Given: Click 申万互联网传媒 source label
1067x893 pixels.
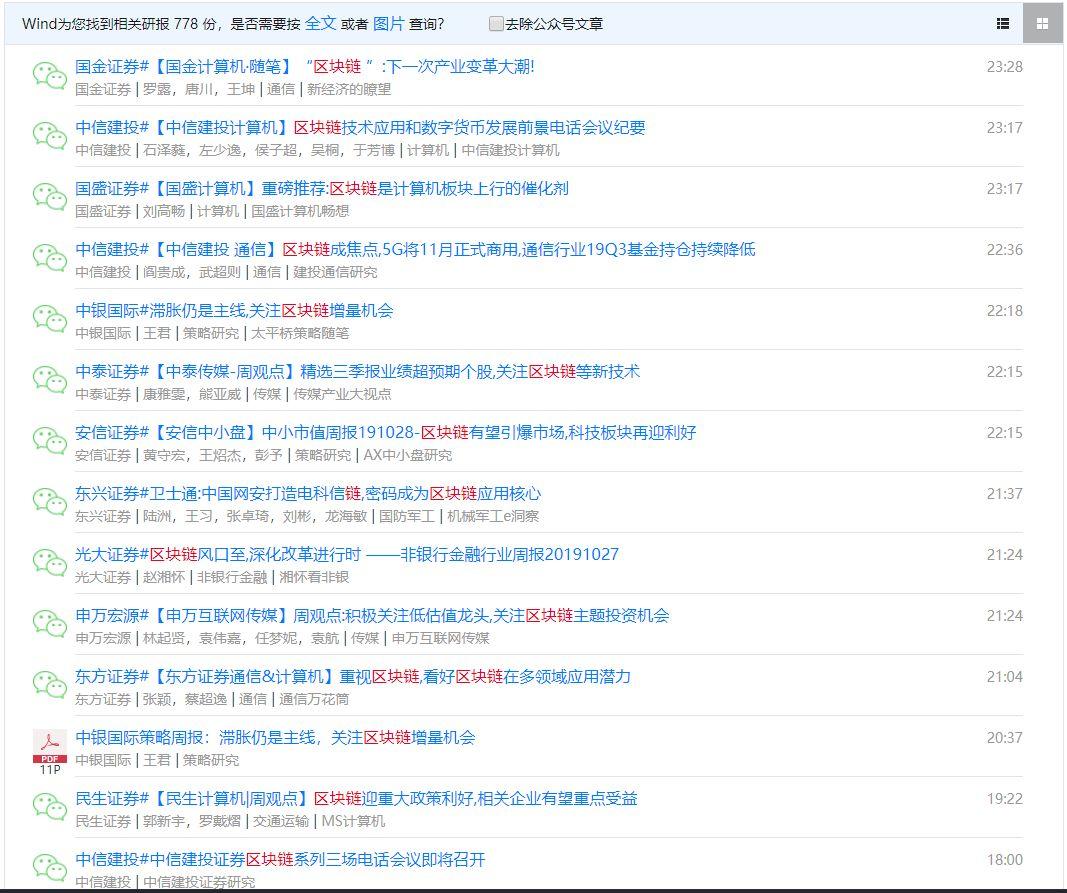Looking at the screenshot, I should [440, 638].
